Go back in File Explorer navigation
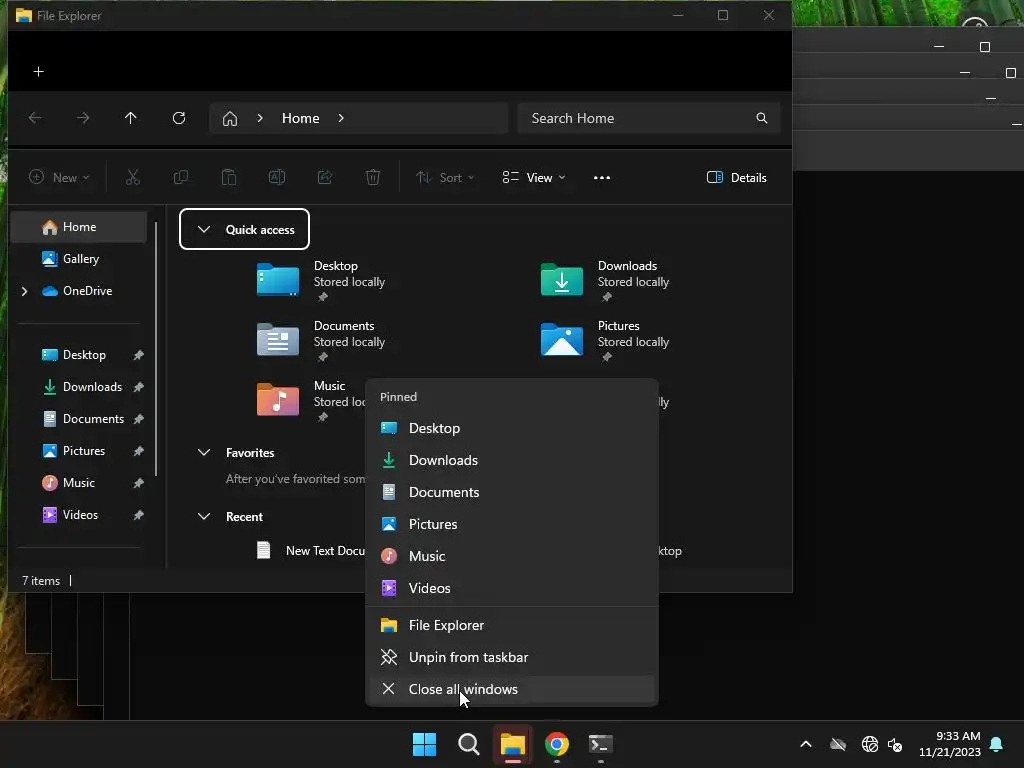 (35, 118)
